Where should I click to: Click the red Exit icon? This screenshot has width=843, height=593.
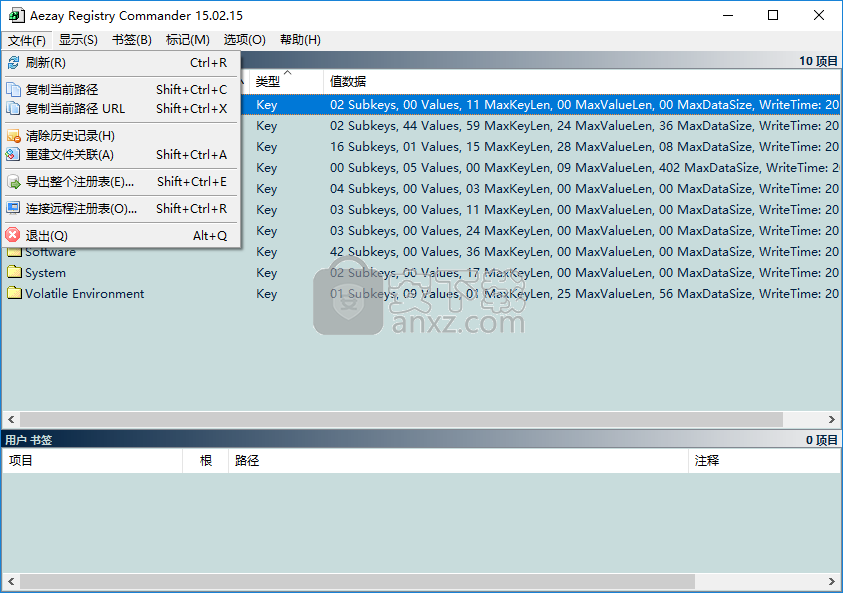13,235
